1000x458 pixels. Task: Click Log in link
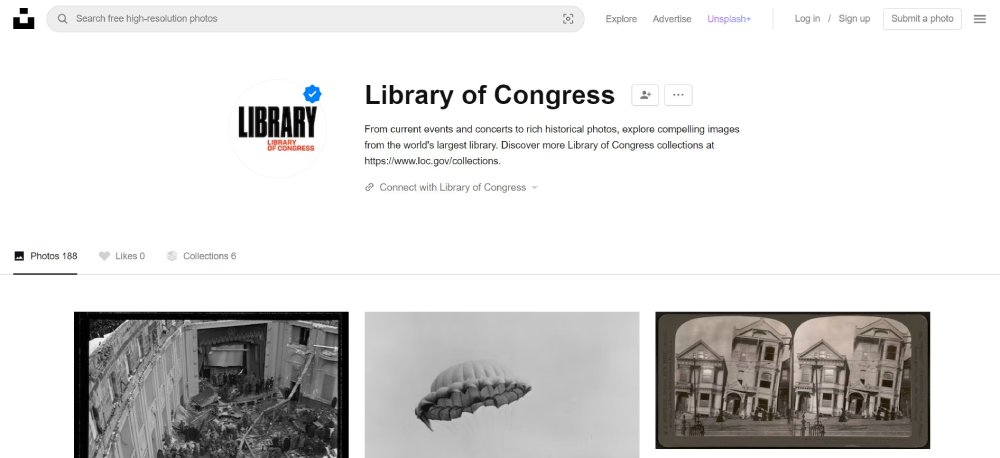tap(807, 18)
